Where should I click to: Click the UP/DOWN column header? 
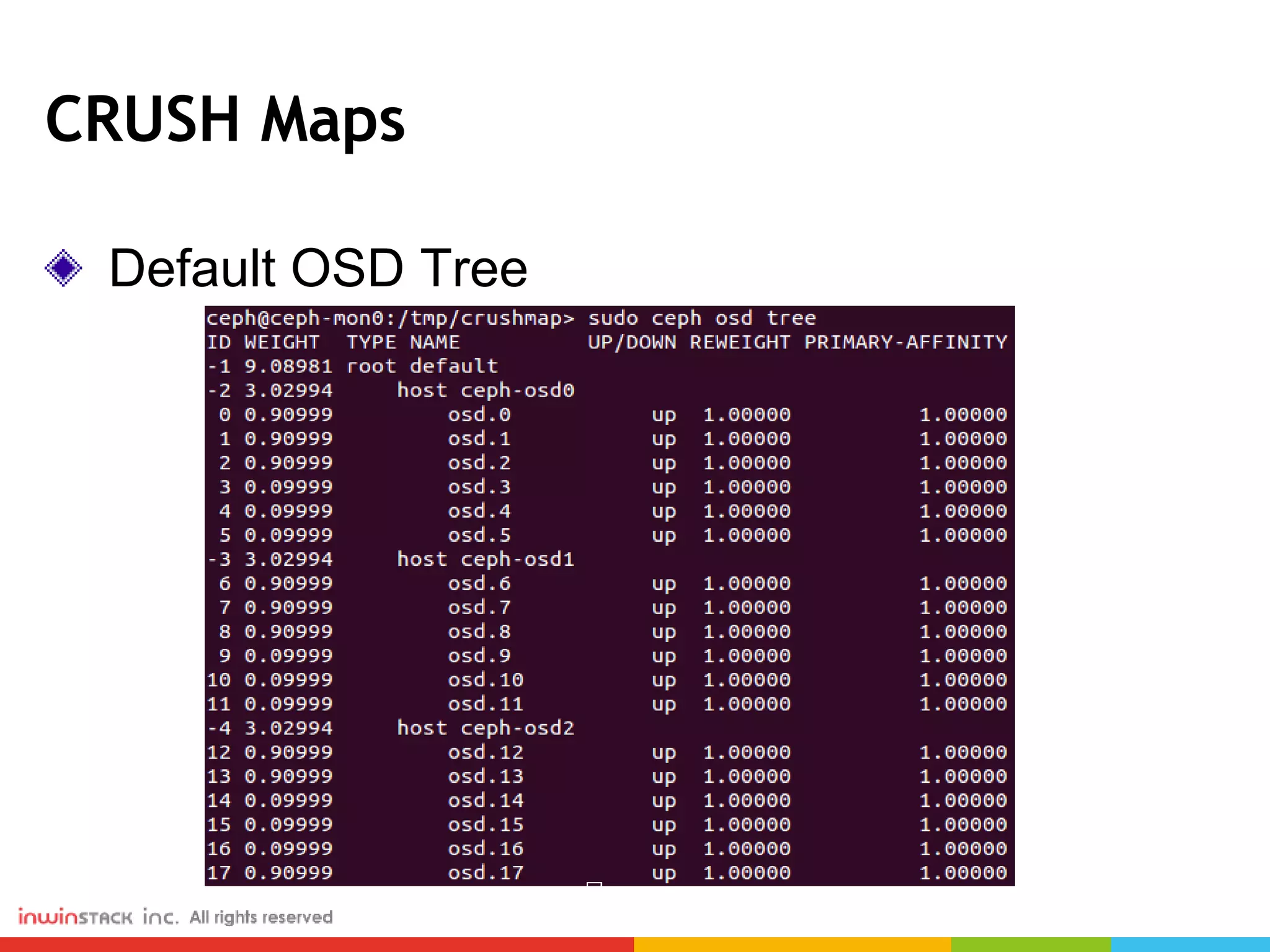(632, 342)
